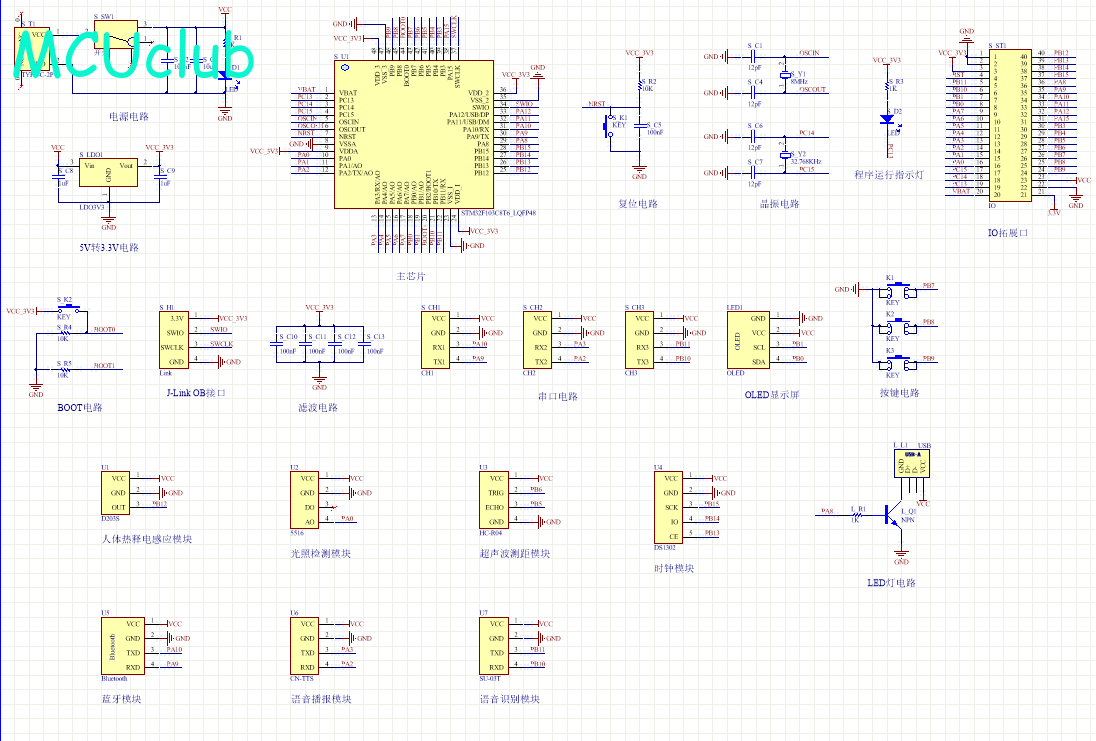The width and height of the screenshot is (1096, 741).
Task: Select the S_ST1 40-pin IO header
Action: (1010, 126)
